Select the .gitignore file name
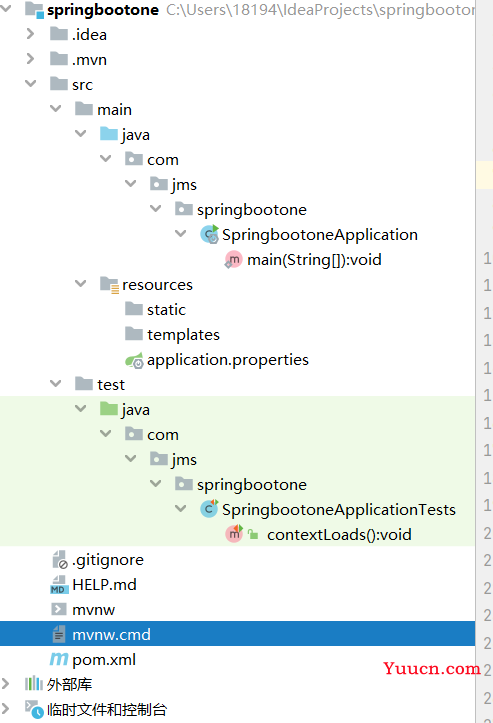Viewport: 493px width, 723px height. (108, 560)
